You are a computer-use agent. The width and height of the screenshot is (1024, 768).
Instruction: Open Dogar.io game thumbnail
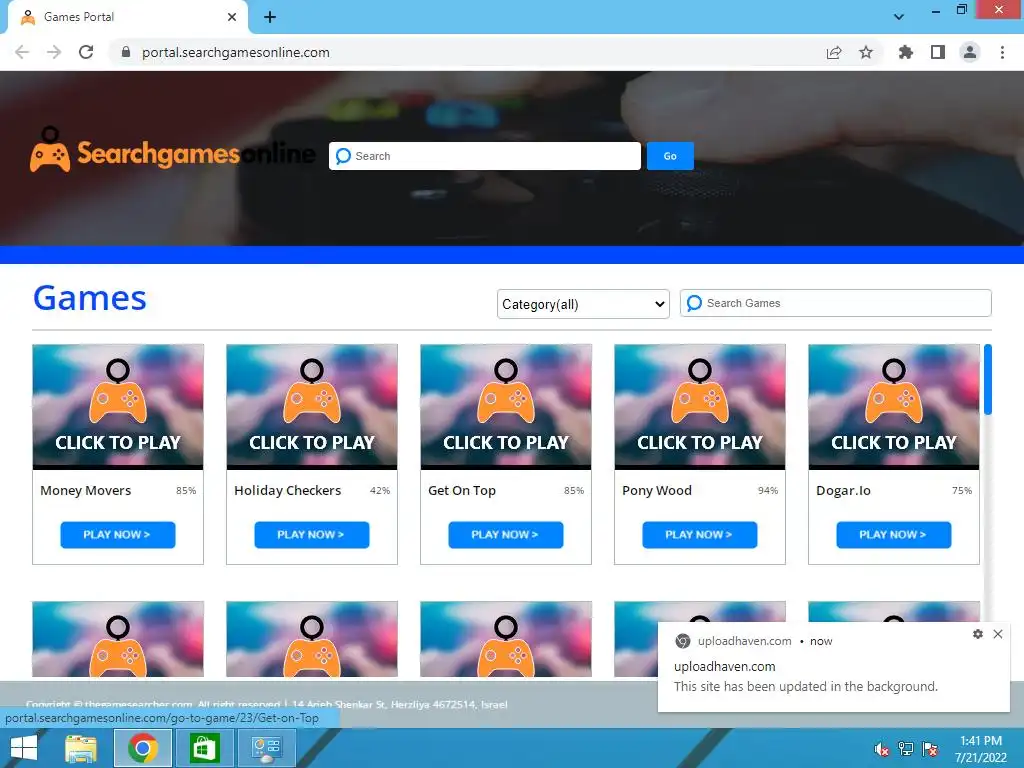pyautogui.click(x=893, y=406)
